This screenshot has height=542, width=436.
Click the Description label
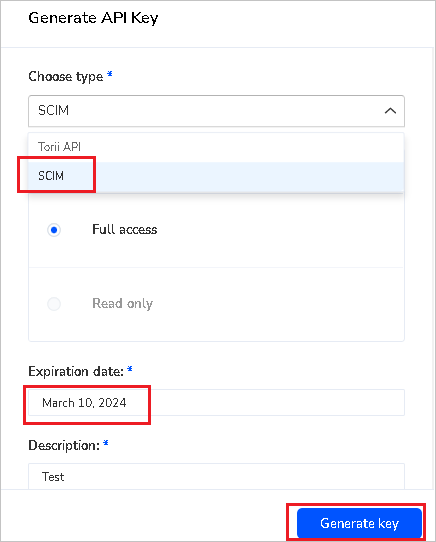click(x=64, y=445)
